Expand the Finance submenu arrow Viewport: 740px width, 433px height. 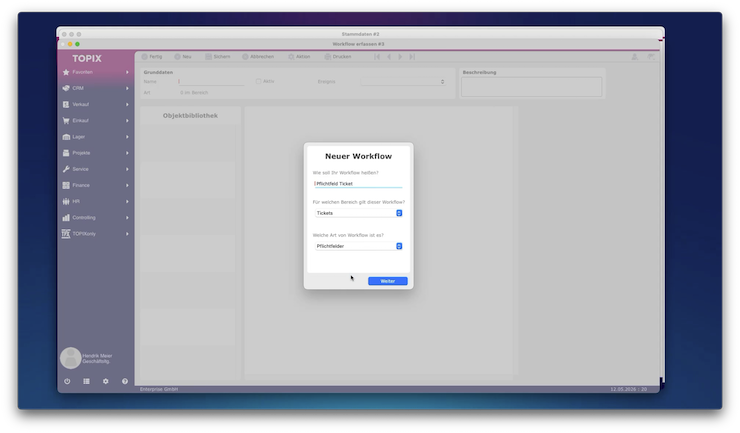tap(127, 185)
